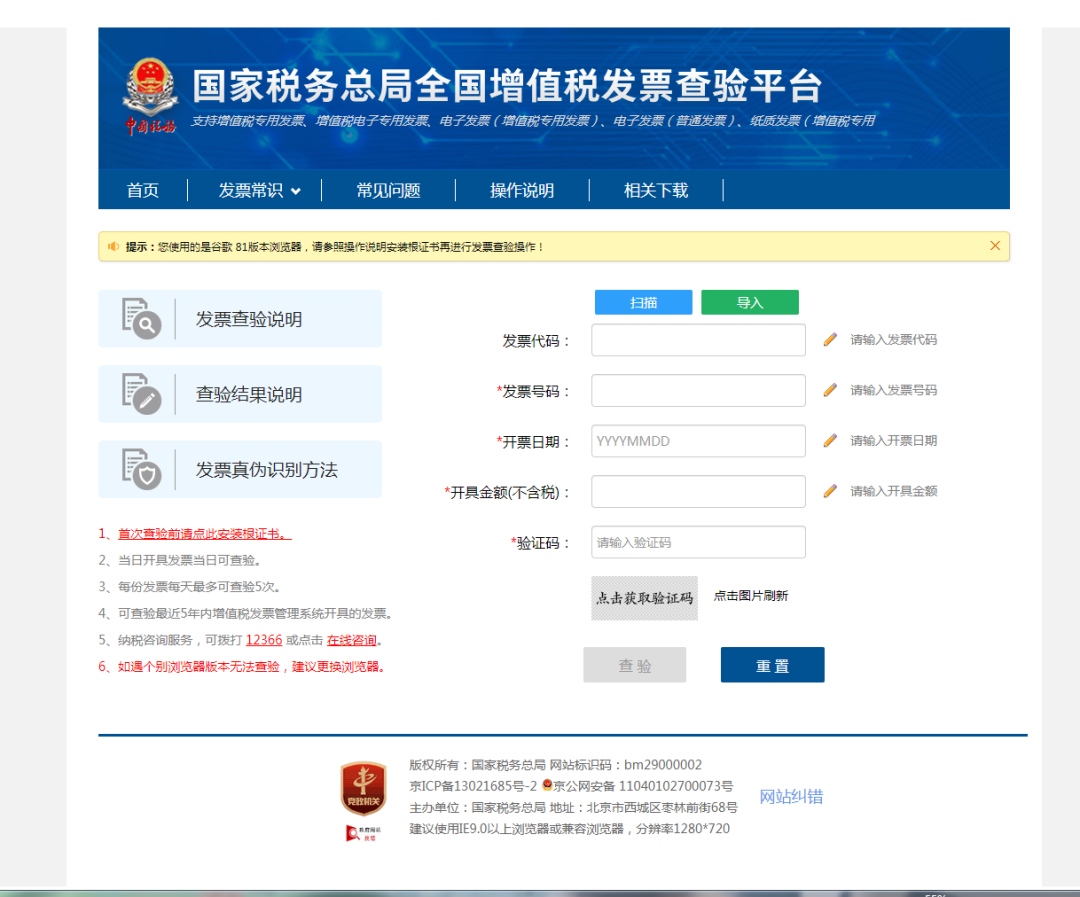Click the 点击图片刷新 text
The image size is (1080, 897).
coord(751,596)
